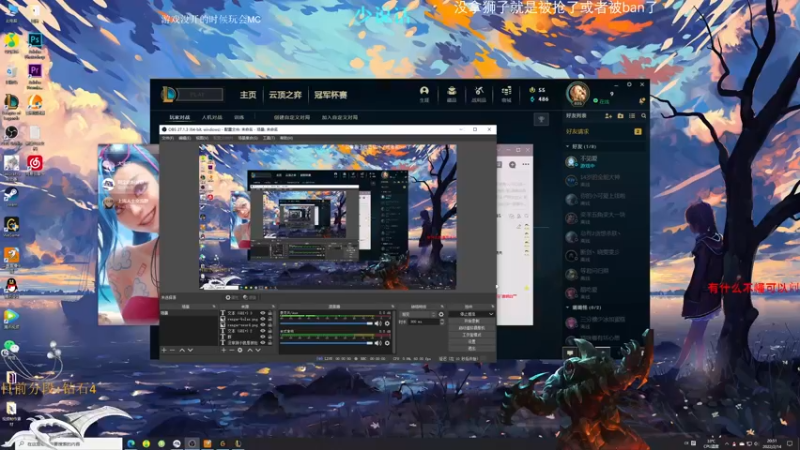Pop out the 场景 dock panel
Screen dimensions: 800x450
214,306
